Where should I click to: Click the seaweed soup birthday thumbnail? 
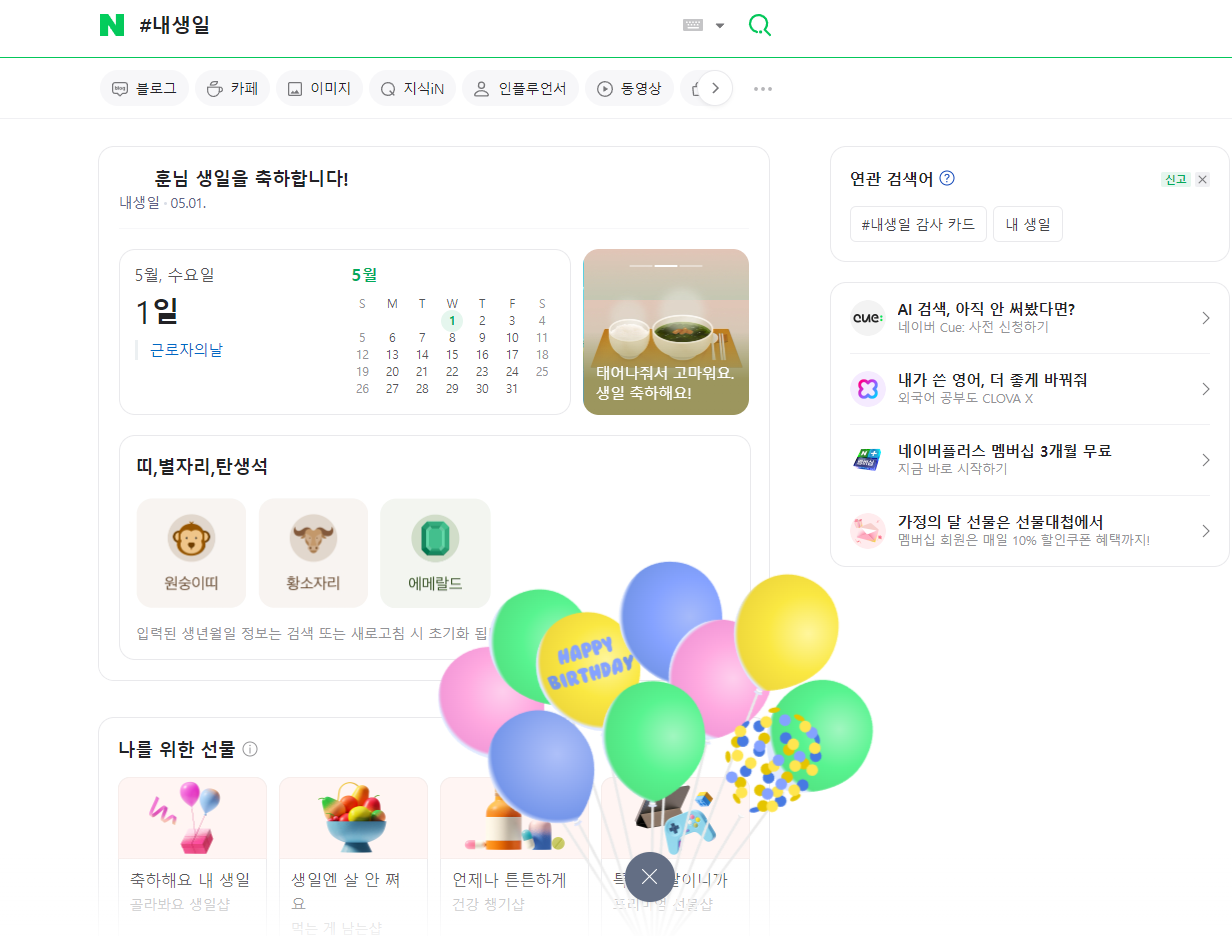point(666,332)
